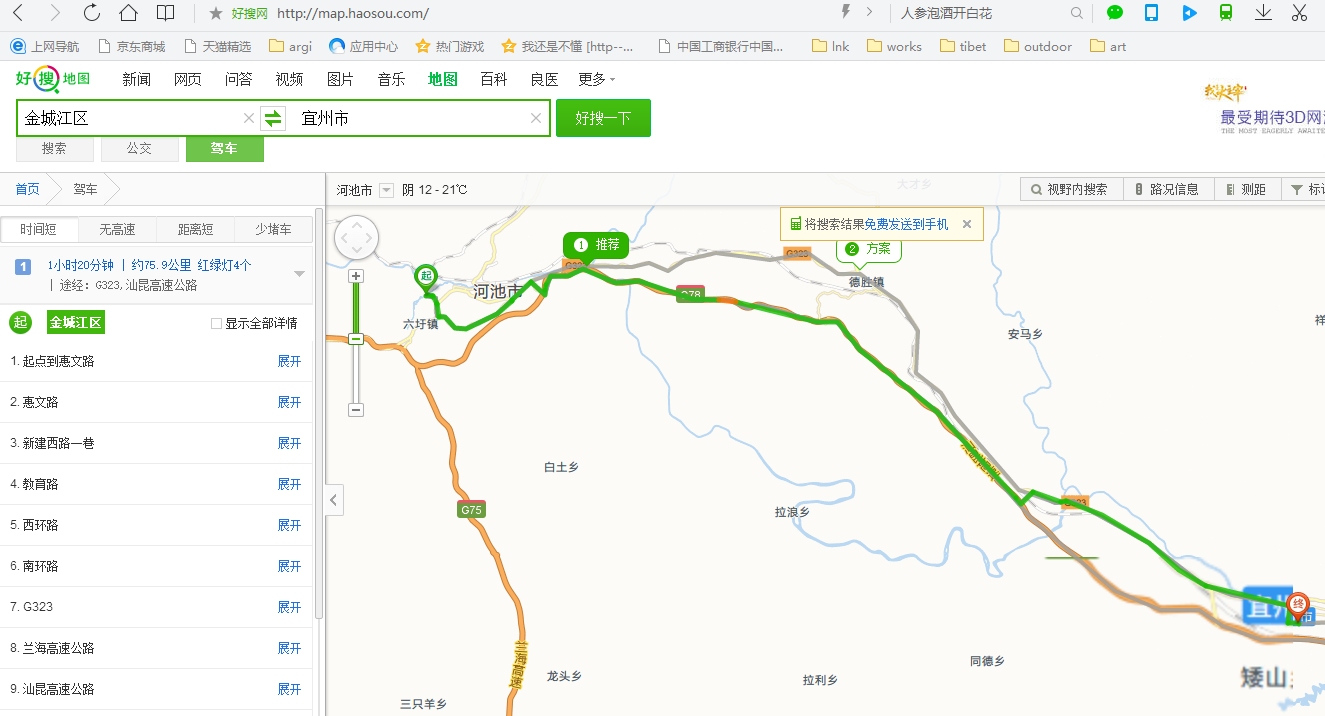The width and height of the screenshot is (1325, 716).
Task: Select the 推荐 route label on map
Action: click(x=596, y=245)
